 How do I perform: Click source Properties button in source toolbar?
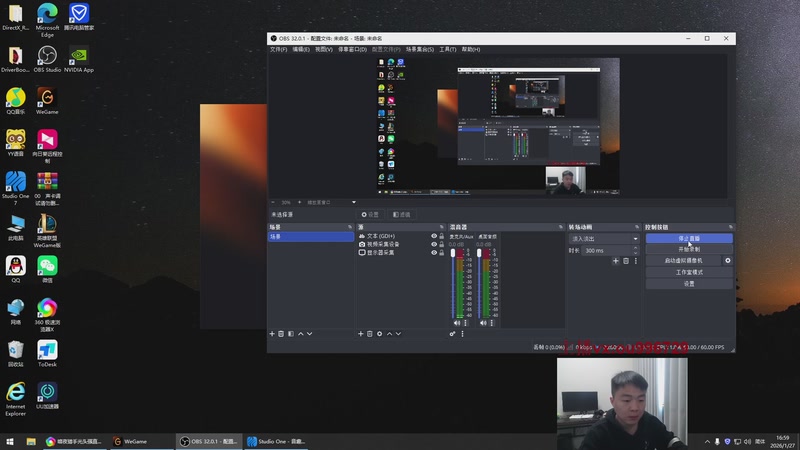(370, 215)
